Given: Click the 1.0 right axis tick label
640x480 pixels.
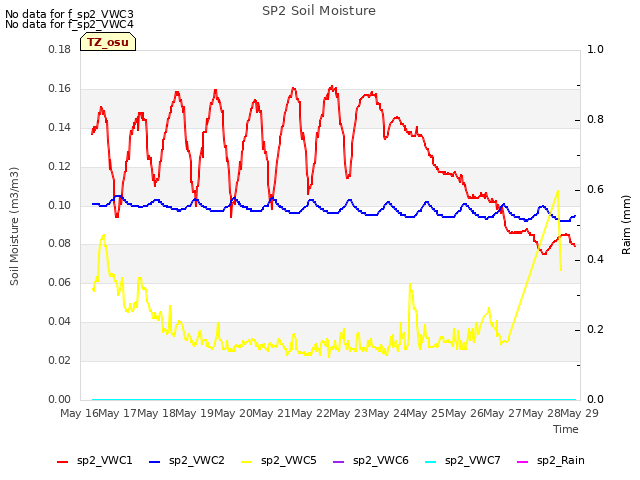Looking at the screenshot, I should [595, 50].
